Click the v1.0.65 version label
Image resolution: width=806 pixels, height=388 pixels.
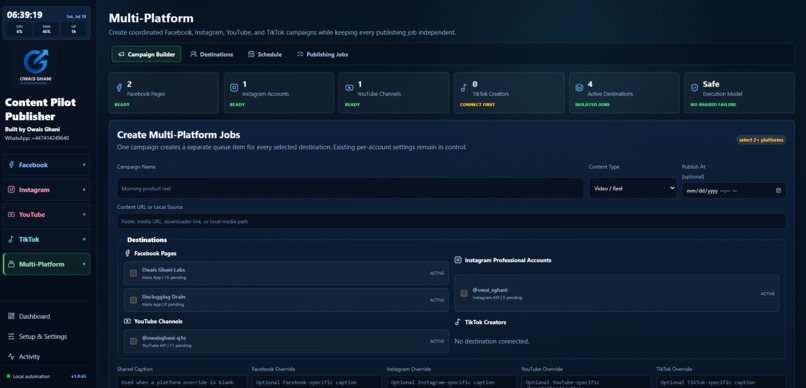pyautogui.click(x=79, y=377)
